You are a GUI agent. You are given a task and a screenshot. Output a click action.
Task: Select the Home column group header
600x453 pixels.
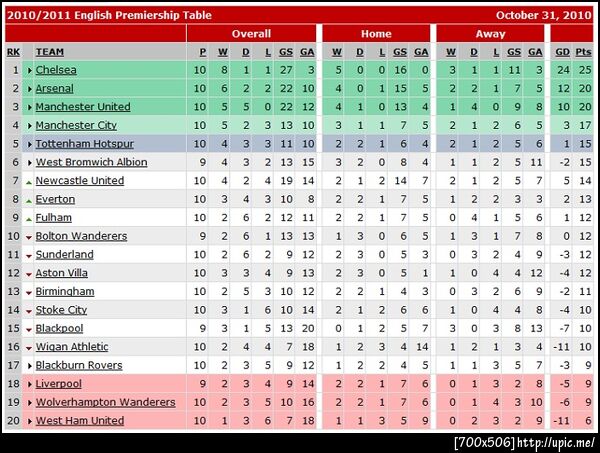376,34
